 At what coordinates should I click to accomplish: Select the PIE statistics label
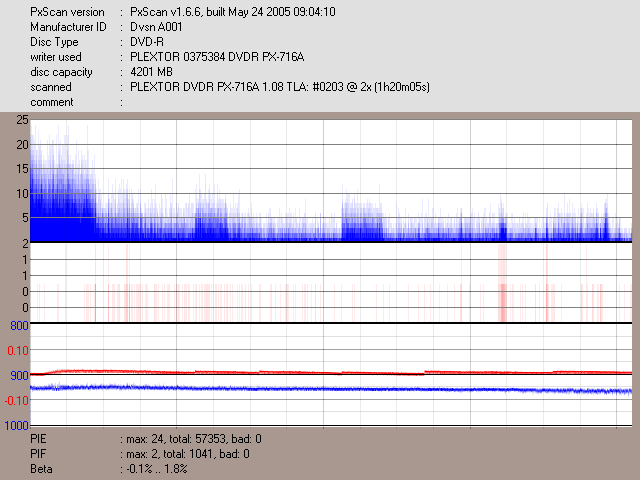38,439
